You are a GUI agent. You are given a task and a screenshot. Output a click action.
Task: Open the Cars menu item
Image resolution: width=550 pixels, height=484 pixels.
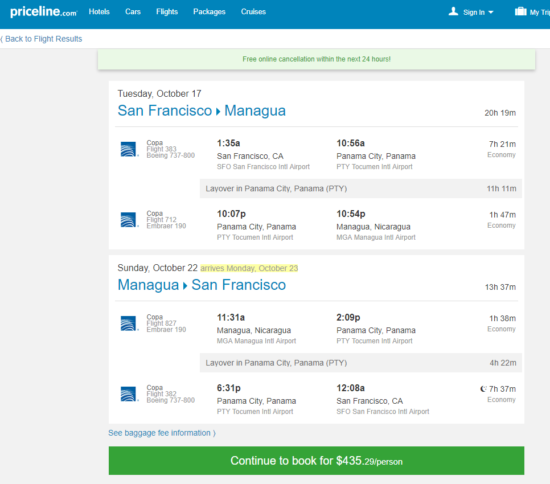[133, 12]
